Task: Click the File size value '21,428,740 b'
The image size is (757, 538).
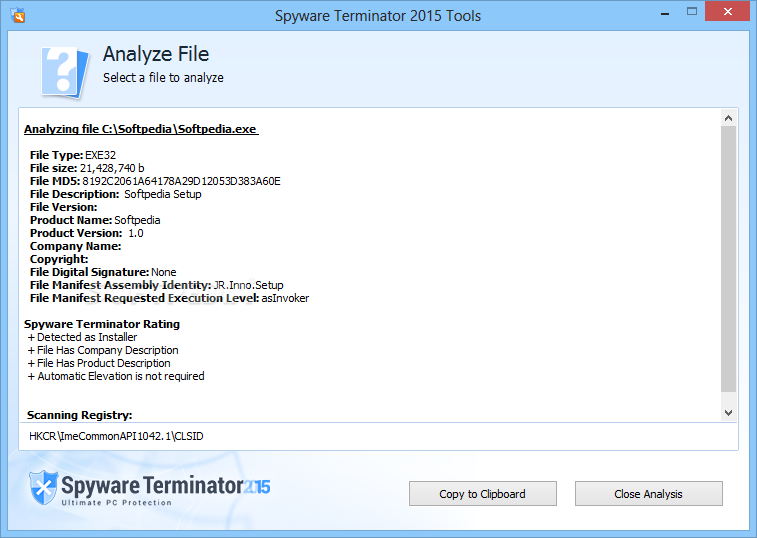Action: 112,168
